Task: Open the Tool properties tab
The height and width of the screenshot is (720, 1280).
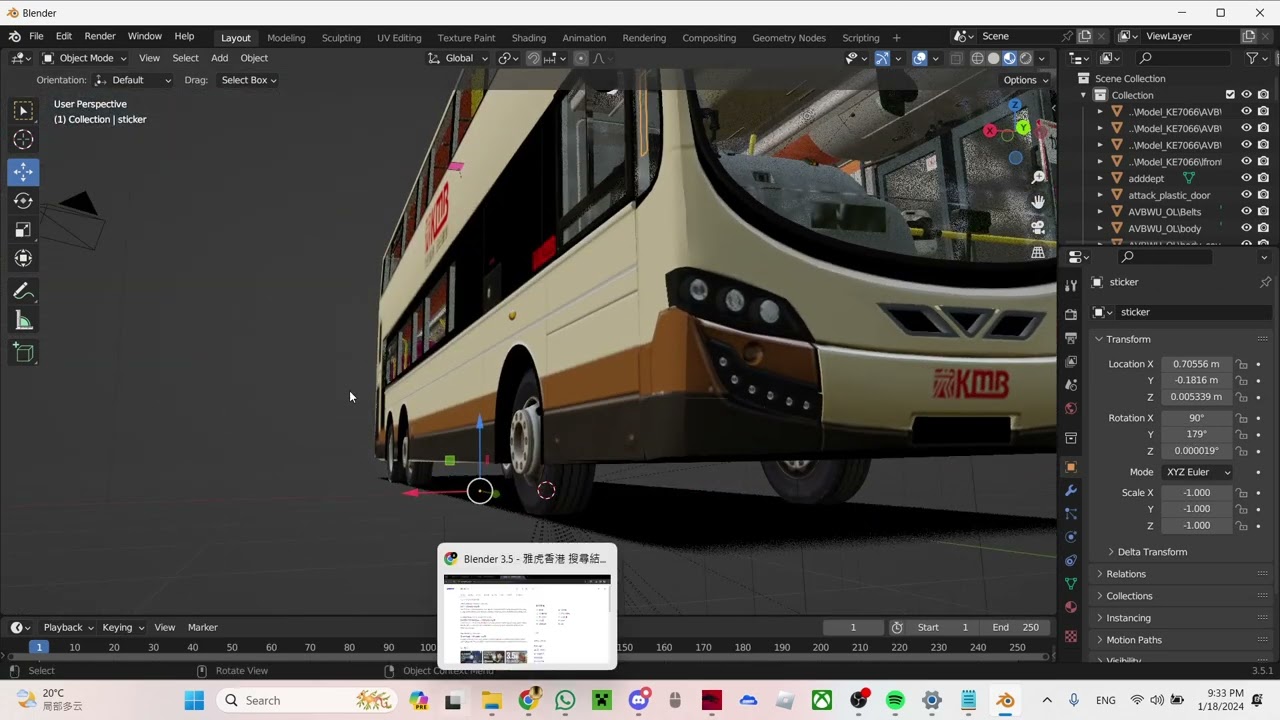Action: 1071,286
